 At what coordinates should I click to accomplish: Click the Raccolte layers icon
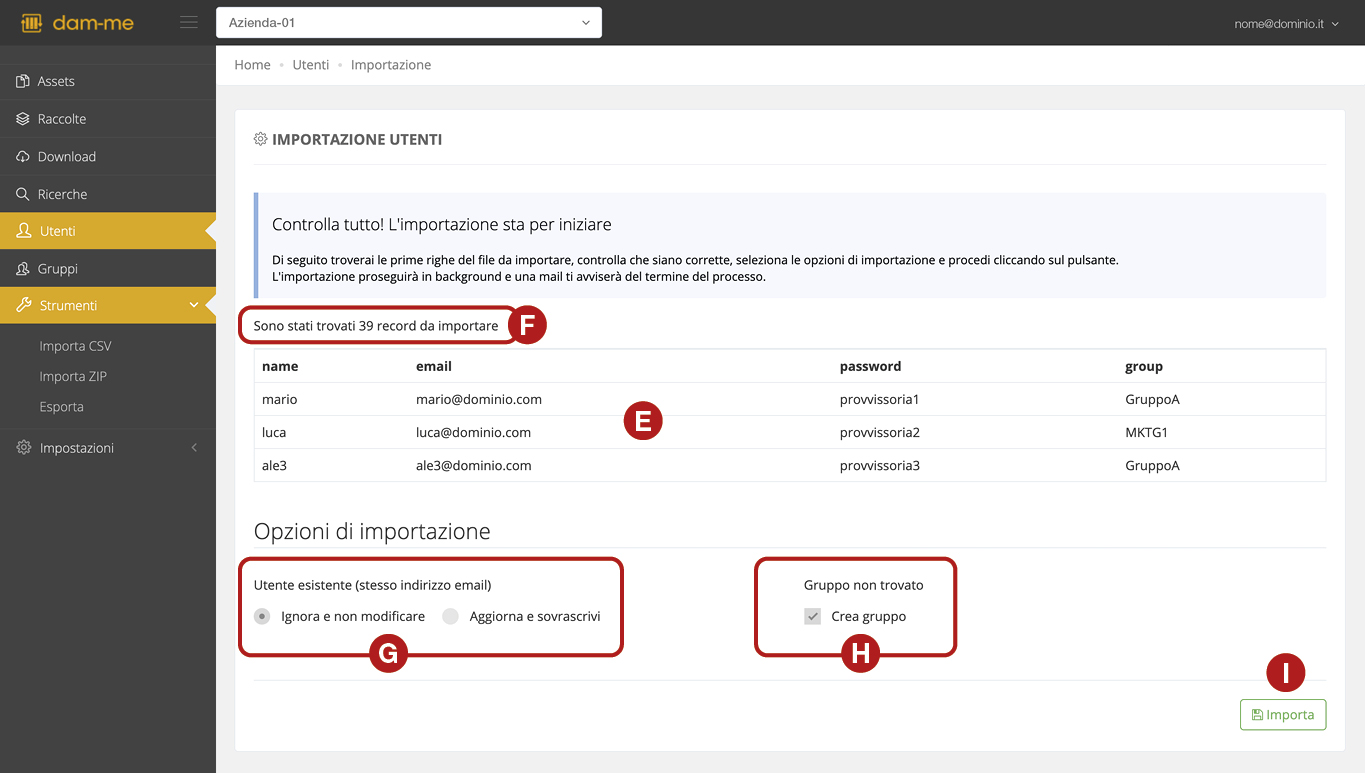(23, 119)
